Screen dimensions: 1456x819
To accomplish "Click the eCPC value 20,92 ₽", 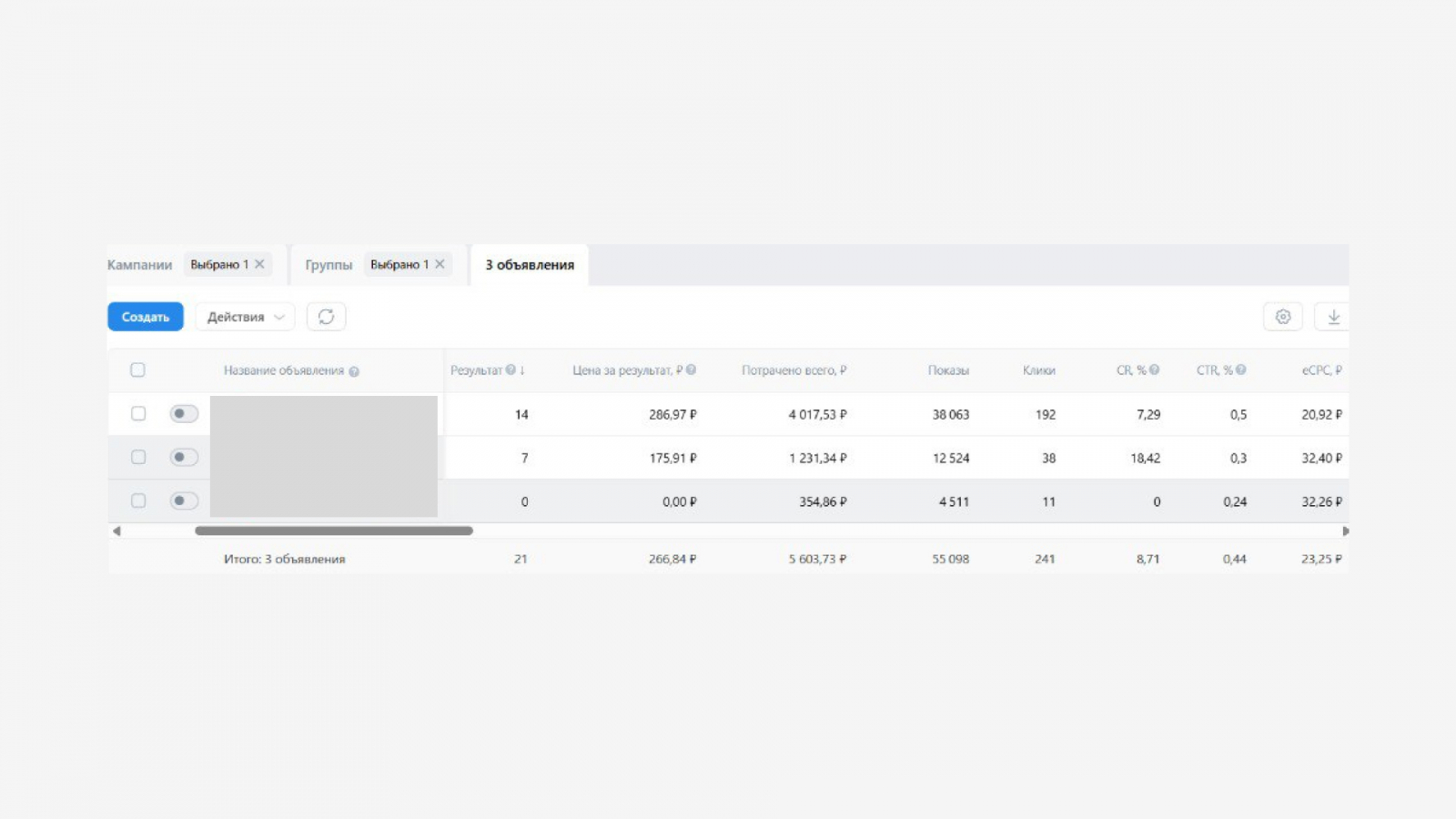I will 1321,414.
